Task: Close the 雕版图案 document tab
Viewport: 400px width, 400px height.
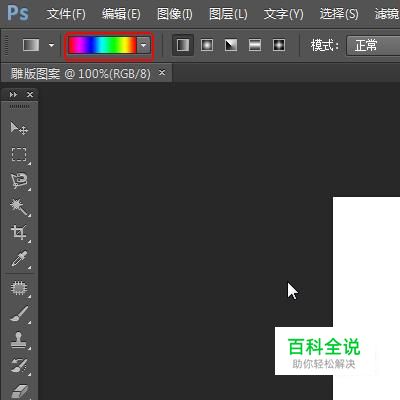Action: pyautogui.click(x=162, y=72)
